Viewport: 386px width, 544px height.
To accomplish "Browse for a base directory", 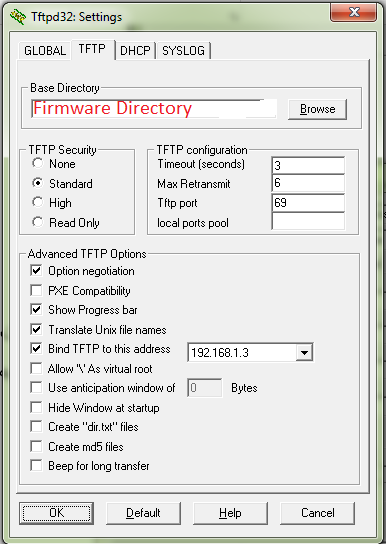I will pos(317,109).
